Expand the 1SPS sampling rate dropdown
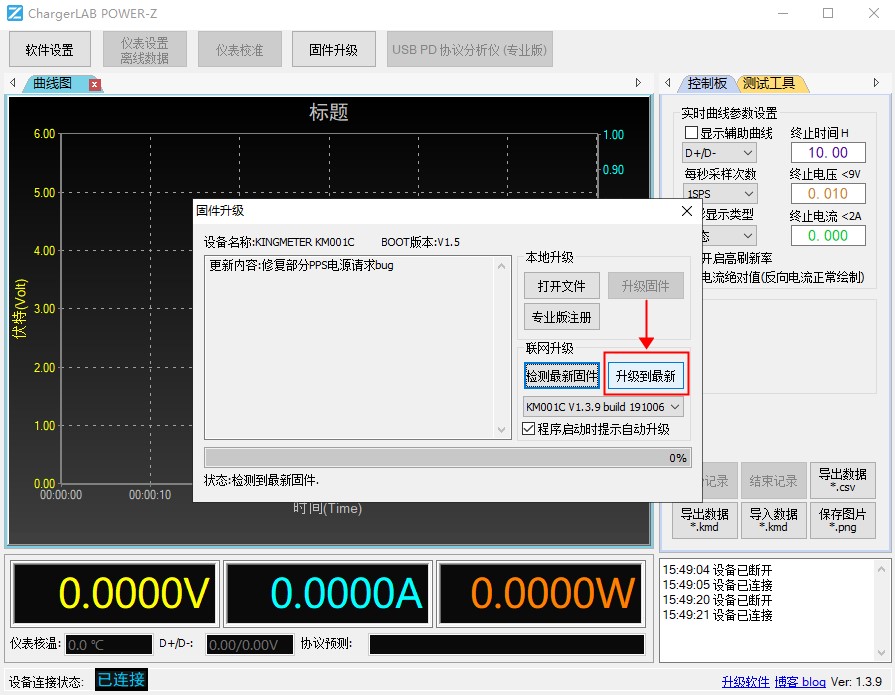The width and height of the screenshot is (895, 695). click(x=719, y=193)
